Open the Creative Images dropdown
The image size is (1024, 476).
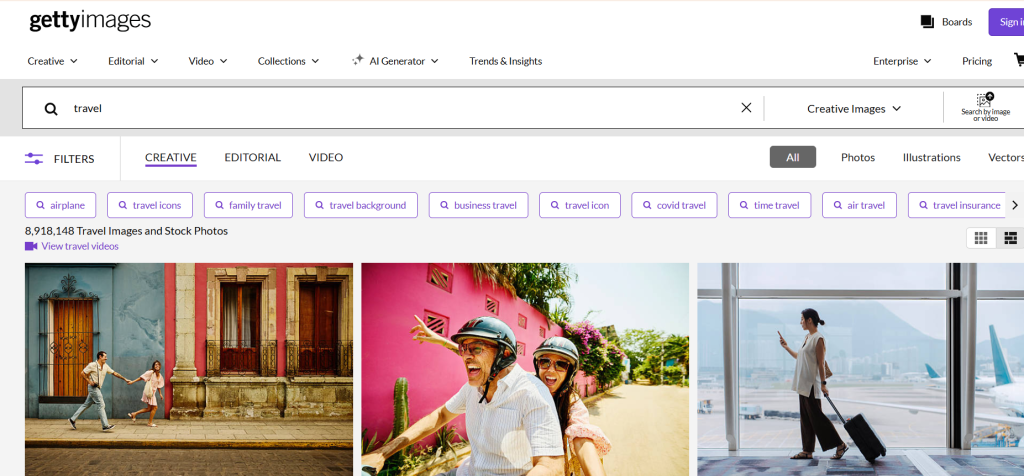point(854,108)
